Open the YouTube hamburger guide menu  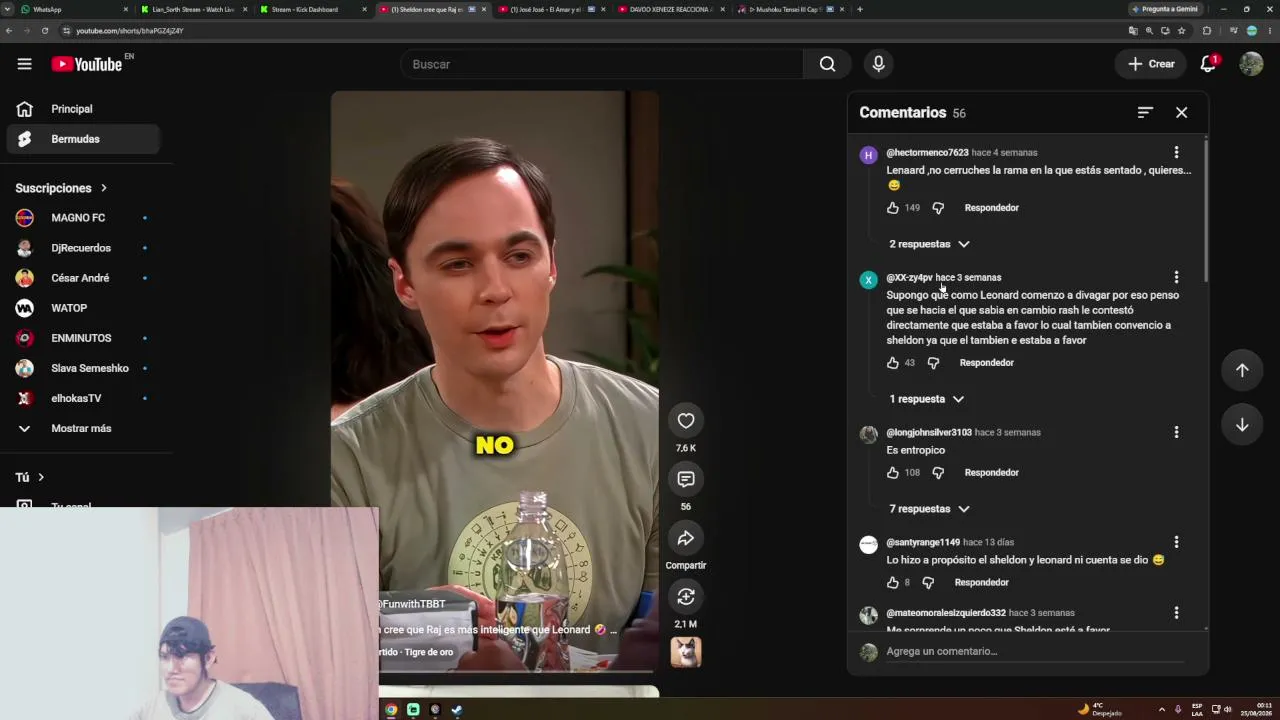[24, 64]
